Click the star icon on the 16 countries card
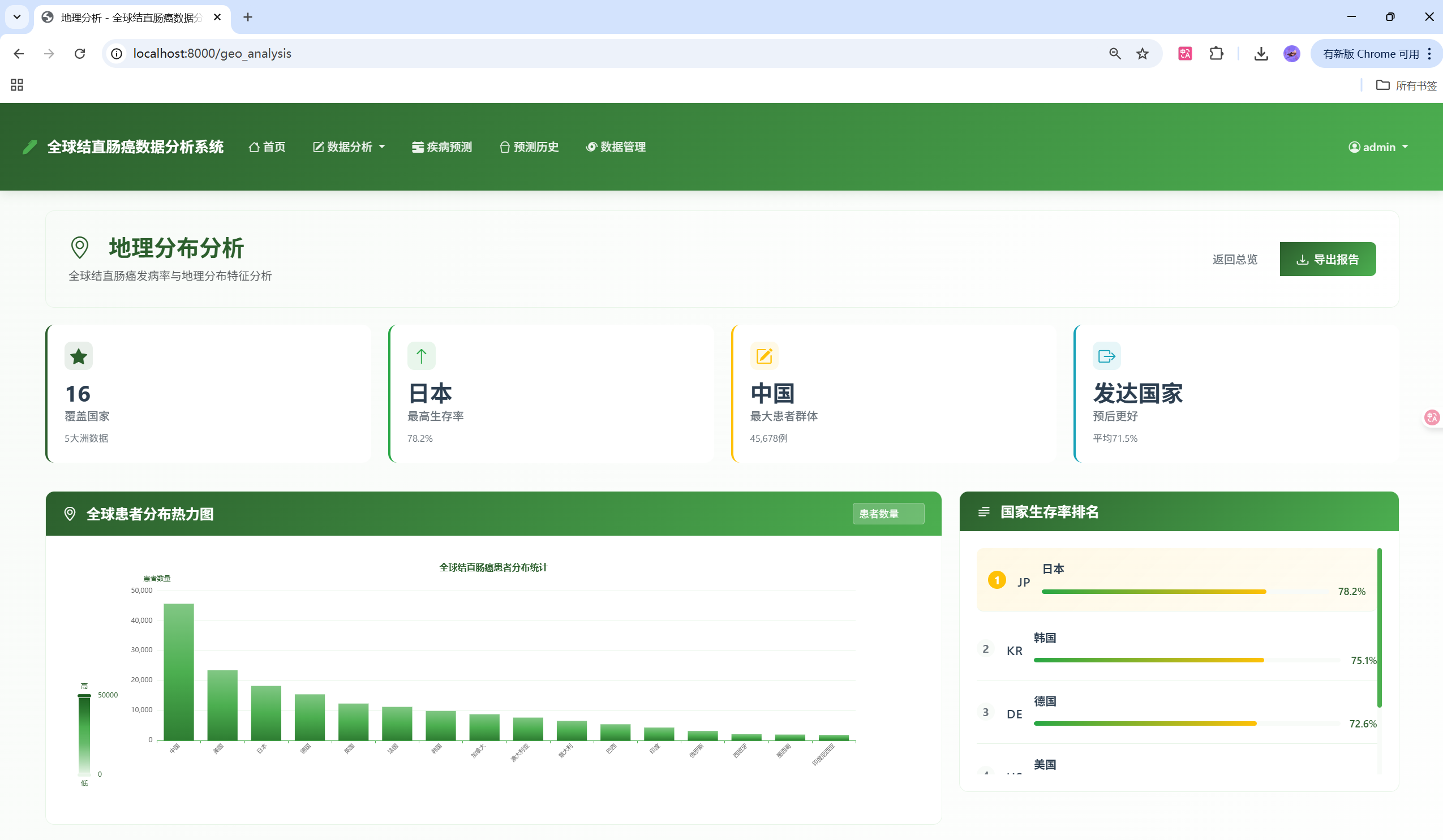1443x840 pixels. (x=79, y=355)
